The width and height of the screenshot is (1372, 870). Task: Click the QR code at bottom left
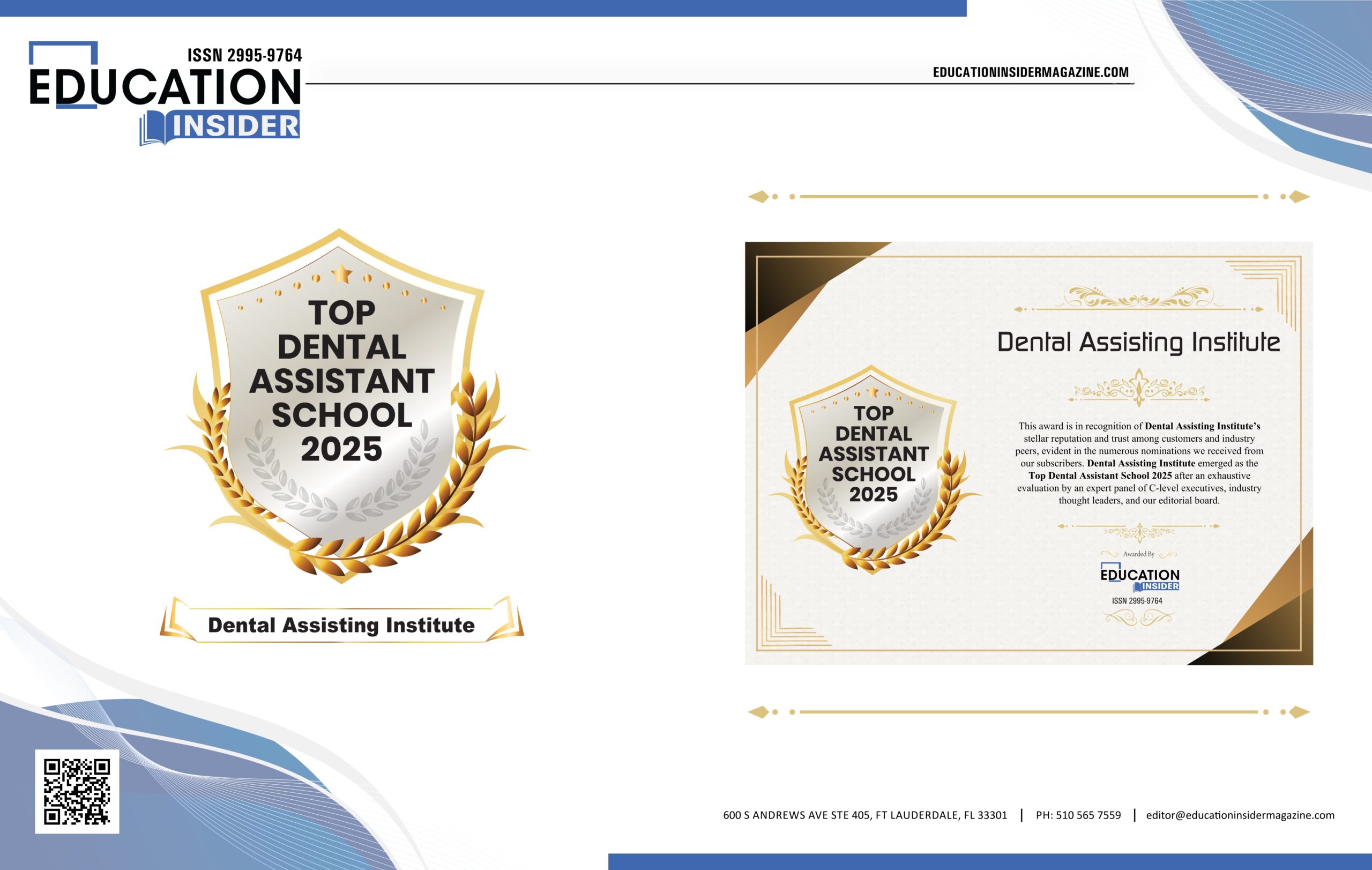[77, 791]
